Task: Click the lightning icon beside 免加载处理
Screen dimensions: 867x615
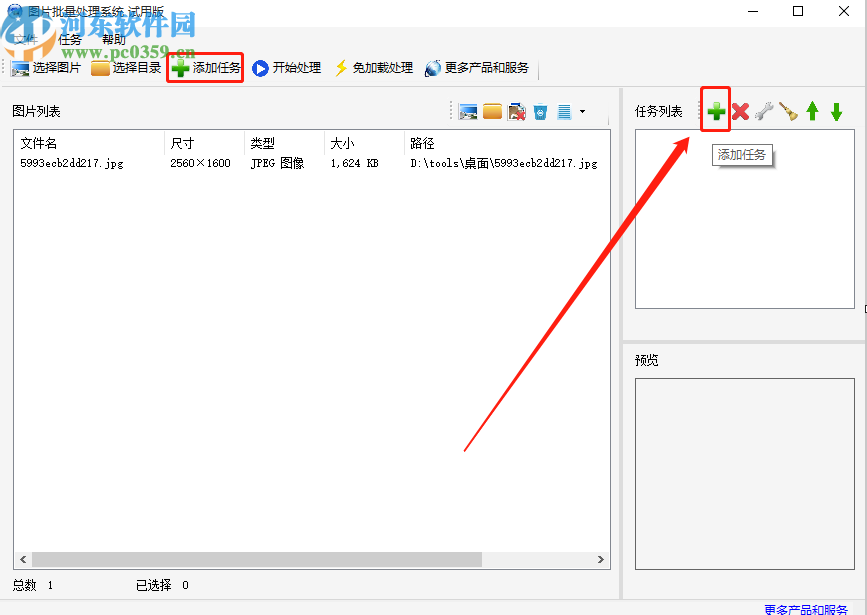Action: pyautogui.click(x=340, y=68)
